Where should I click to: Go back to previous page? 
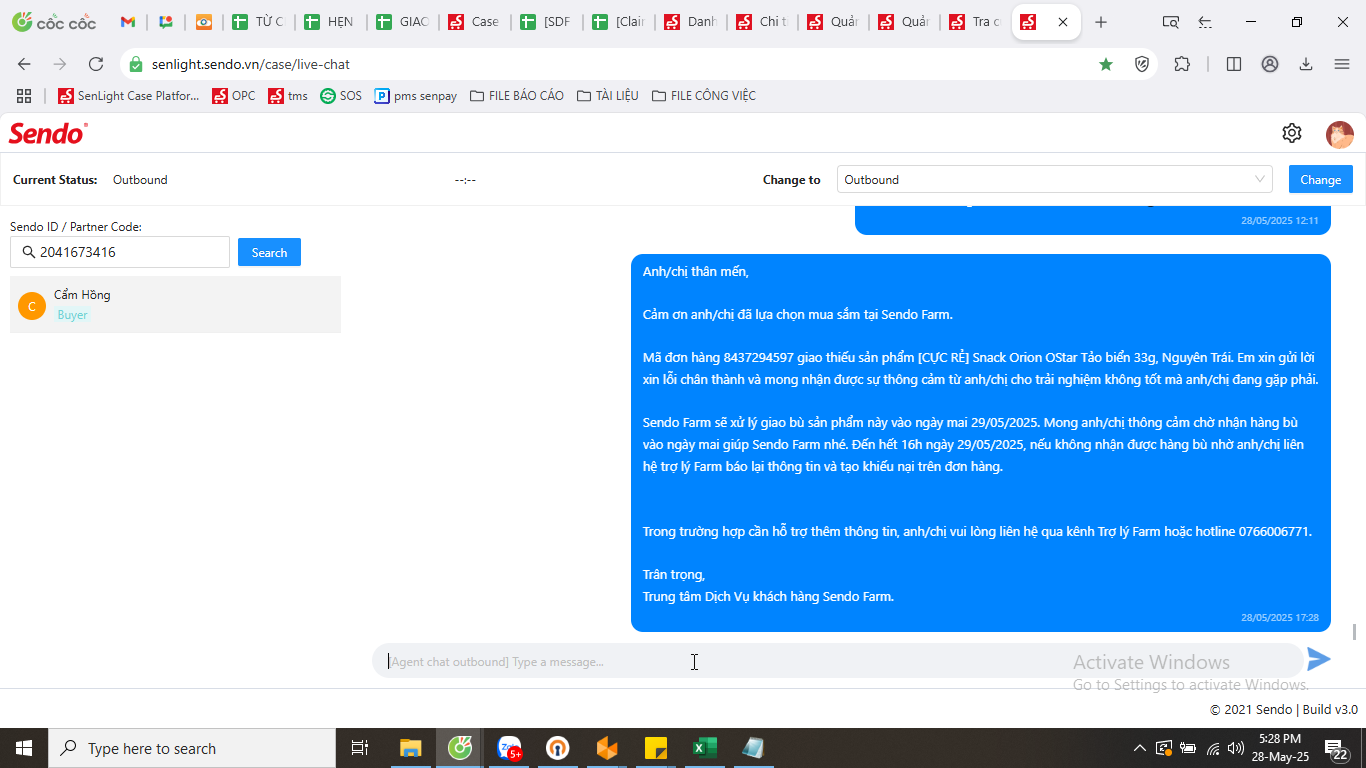[x=24, y=64]
